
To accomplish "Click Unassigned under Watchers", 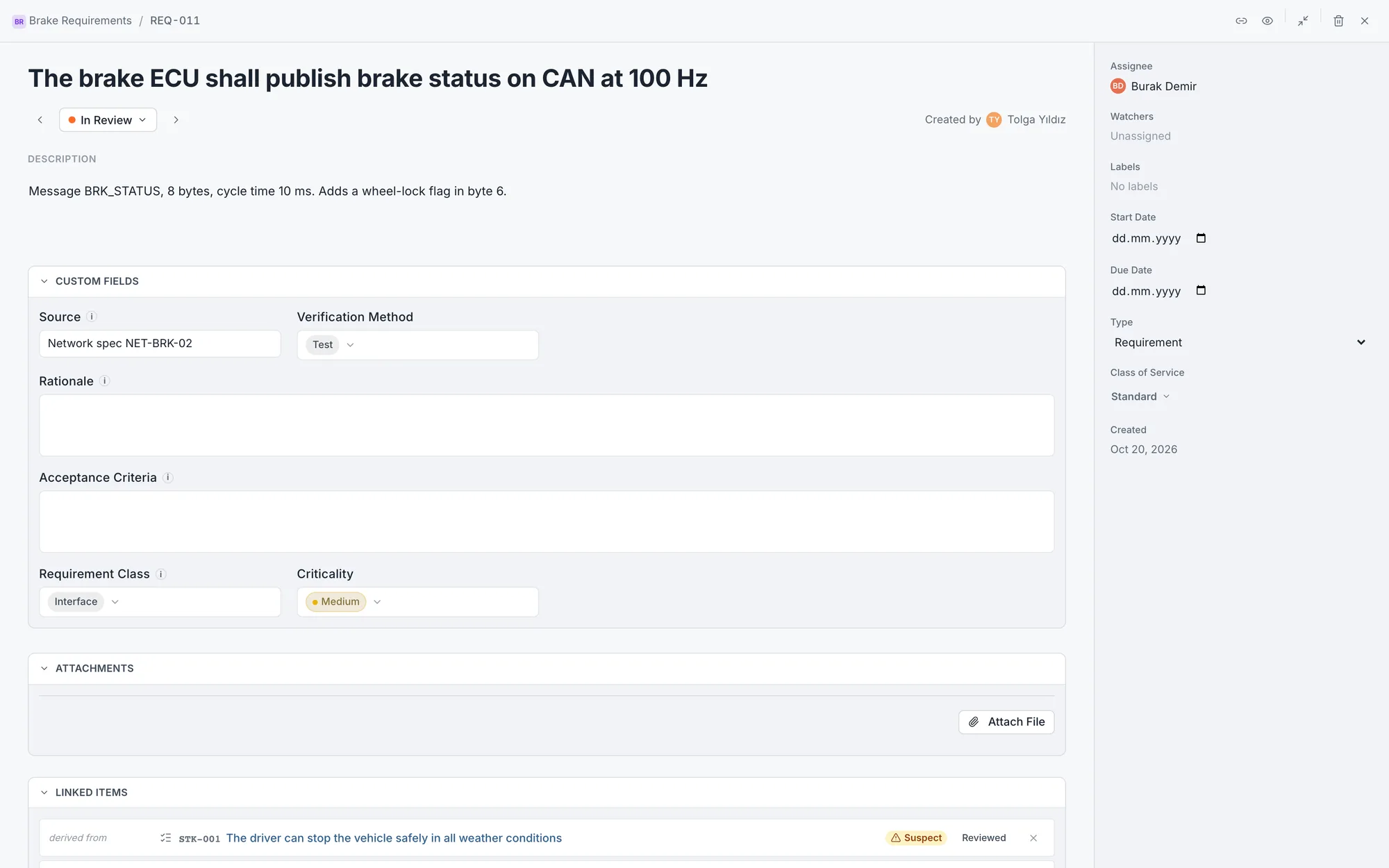I will pyautogui.click(x=1140, y=136).
